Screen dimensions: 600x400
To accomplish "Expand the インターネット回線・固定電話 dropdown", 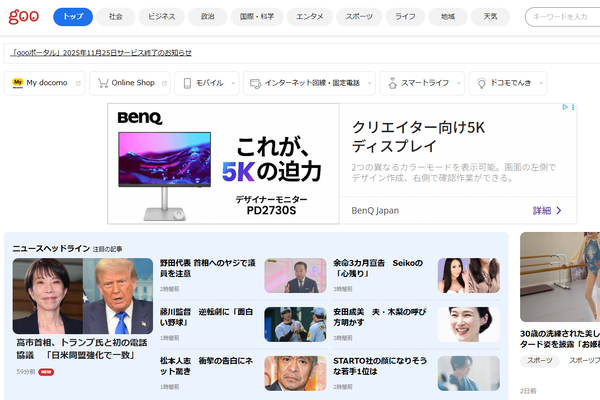I will [x=309, y=83].
